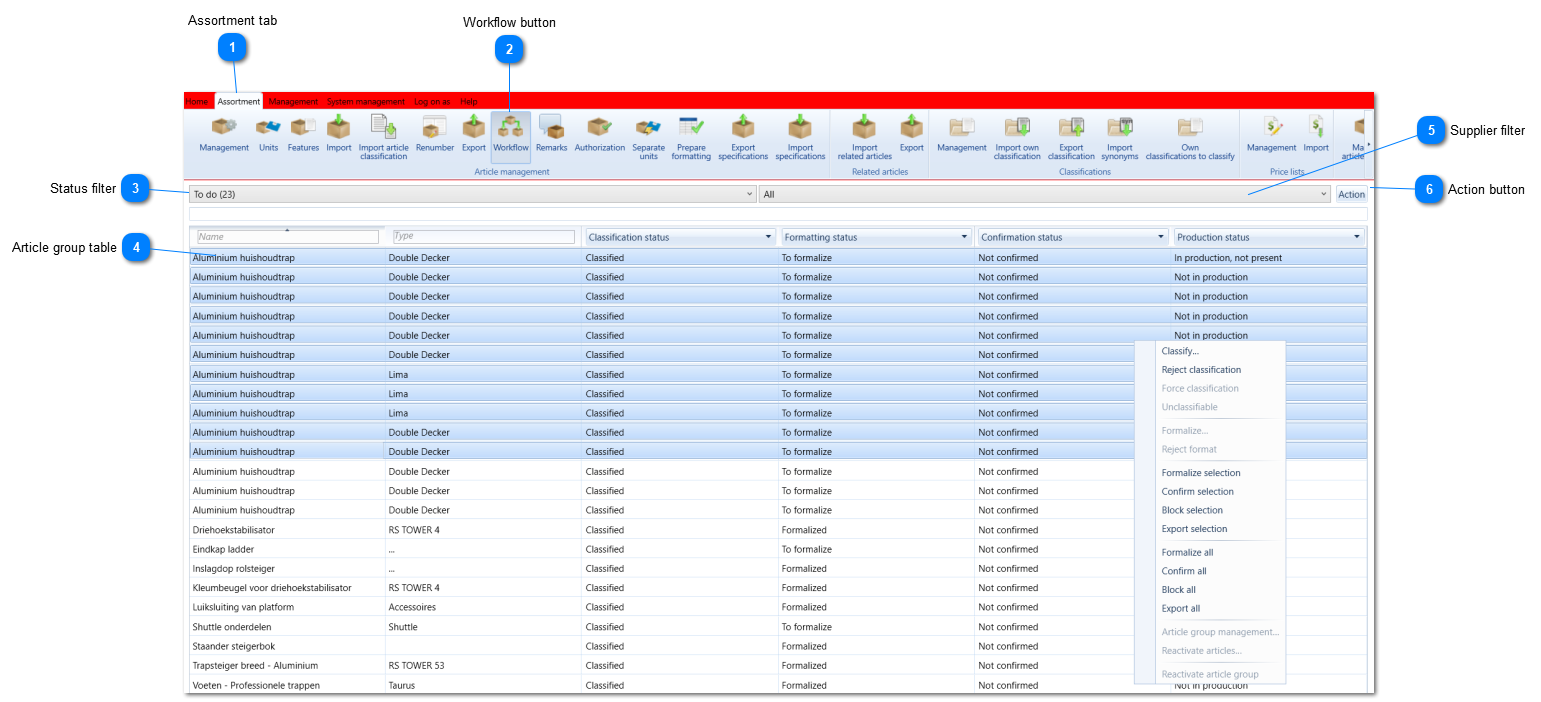Switch to the Management ribbon tab
Image resolution: width=1541 pixels, height=702 pixels.
point(293,101)
